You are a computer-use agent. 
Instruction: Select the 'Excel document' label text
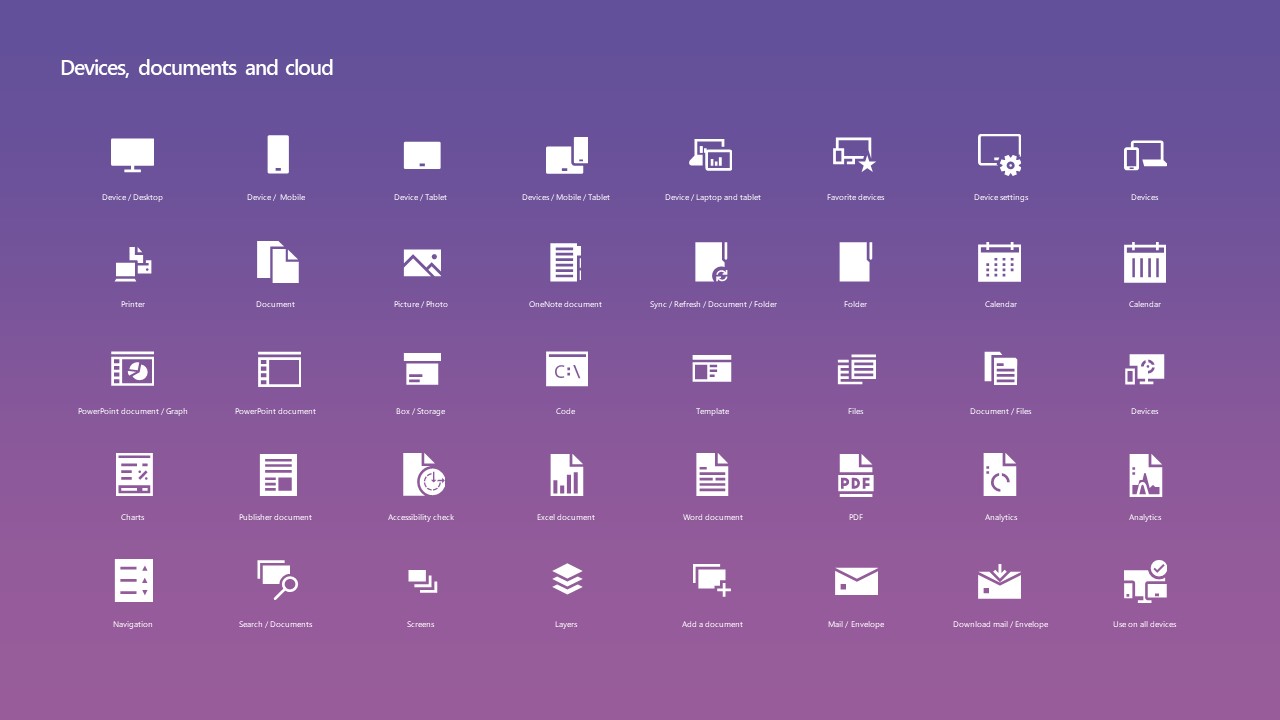[566, 517]
